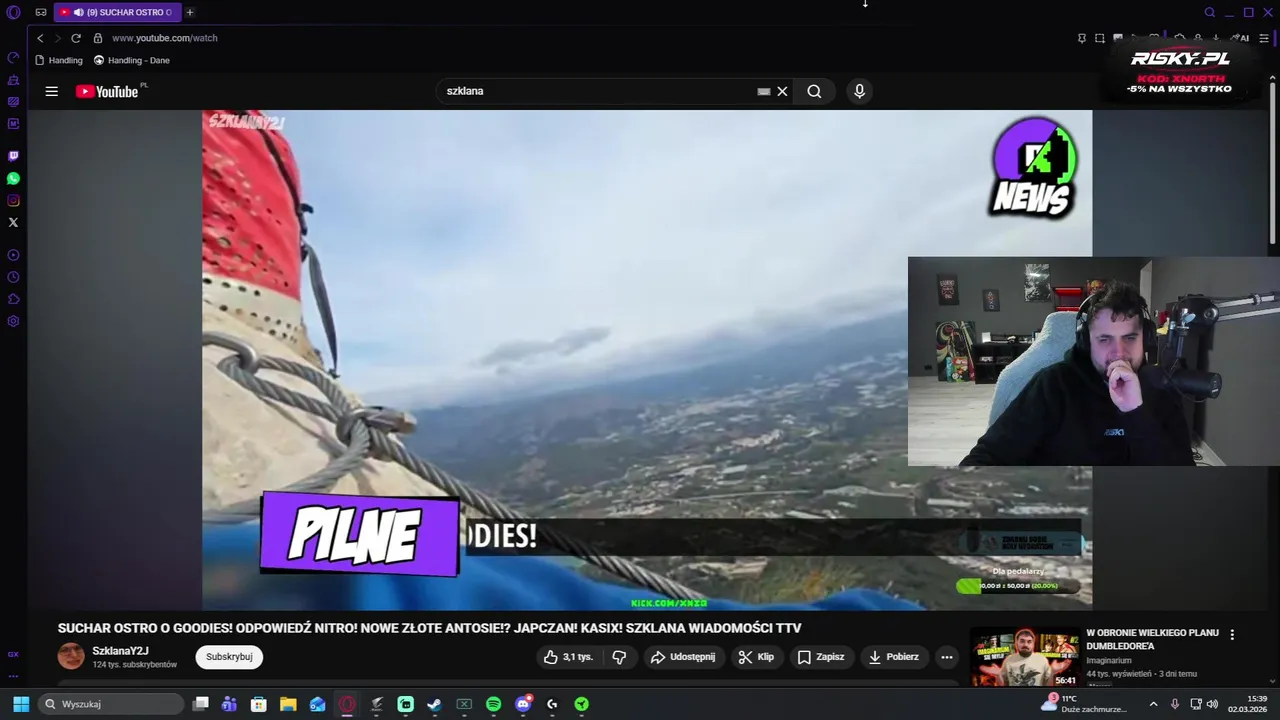The image size is (1280, 720).
Task: Switch to the SUCHAR OSTRO YouTube tab
Action: click(117, 12)
